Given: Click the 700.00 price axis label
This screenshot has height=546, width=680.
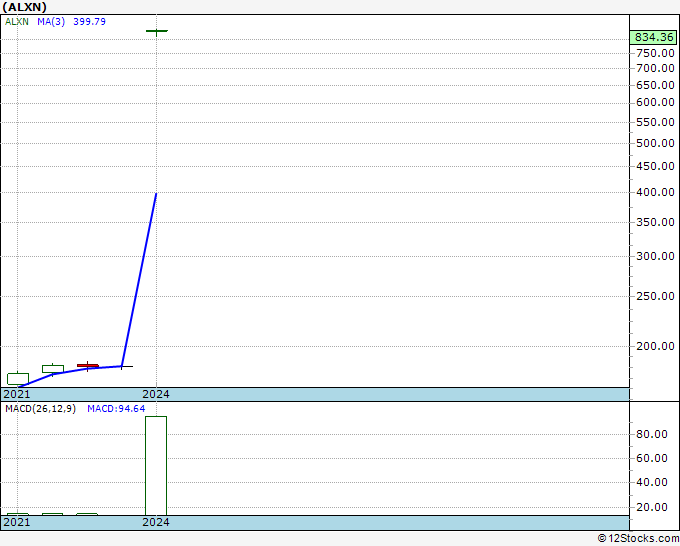Looking at the screenshot, I should [x=655, y=68].
